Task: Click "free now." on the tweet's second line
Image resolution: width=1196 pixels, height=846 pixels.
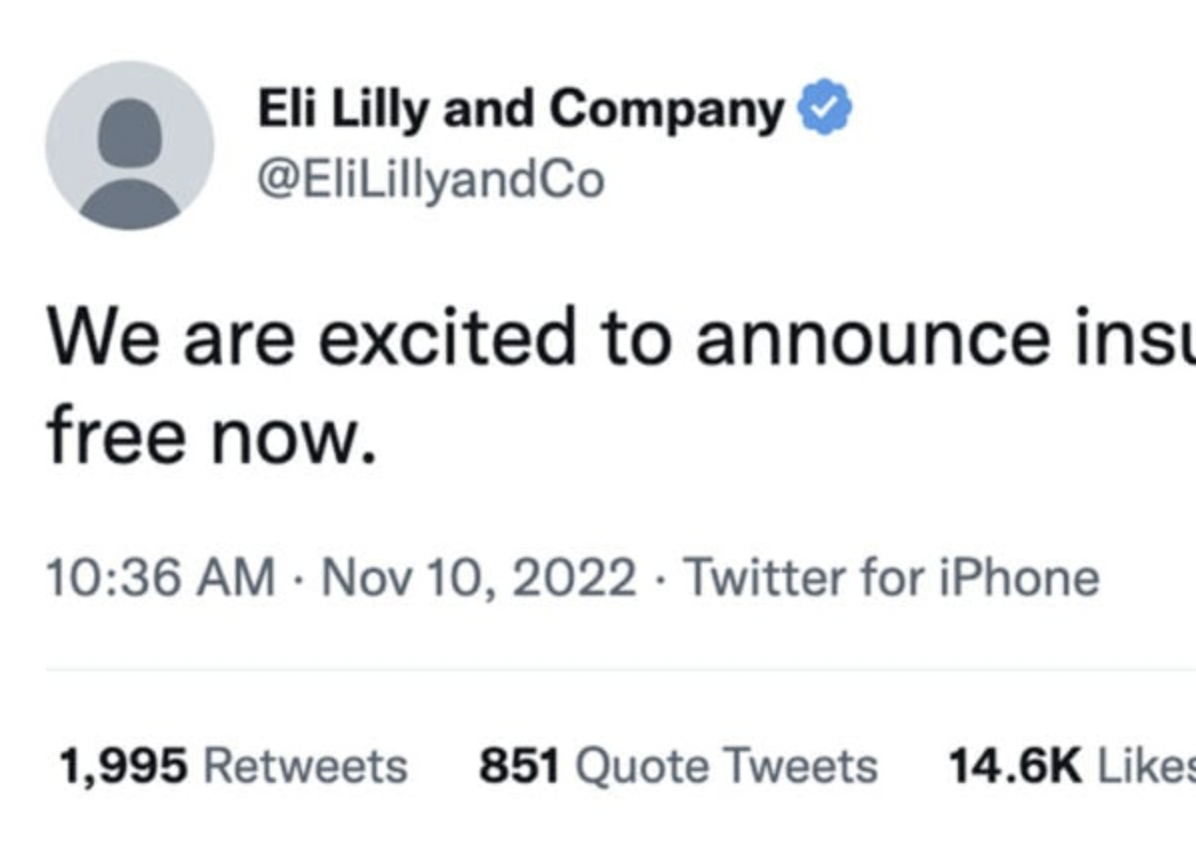Action: tap(212, 437)
